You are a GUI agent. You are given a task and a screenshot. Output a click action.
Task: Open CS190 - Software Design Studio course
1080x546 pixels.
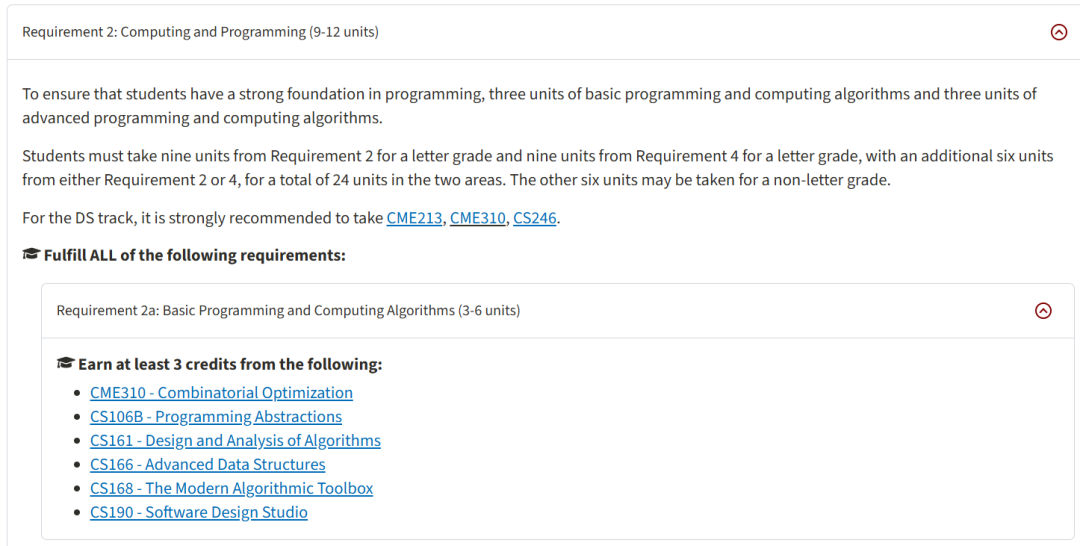[198, 512]
